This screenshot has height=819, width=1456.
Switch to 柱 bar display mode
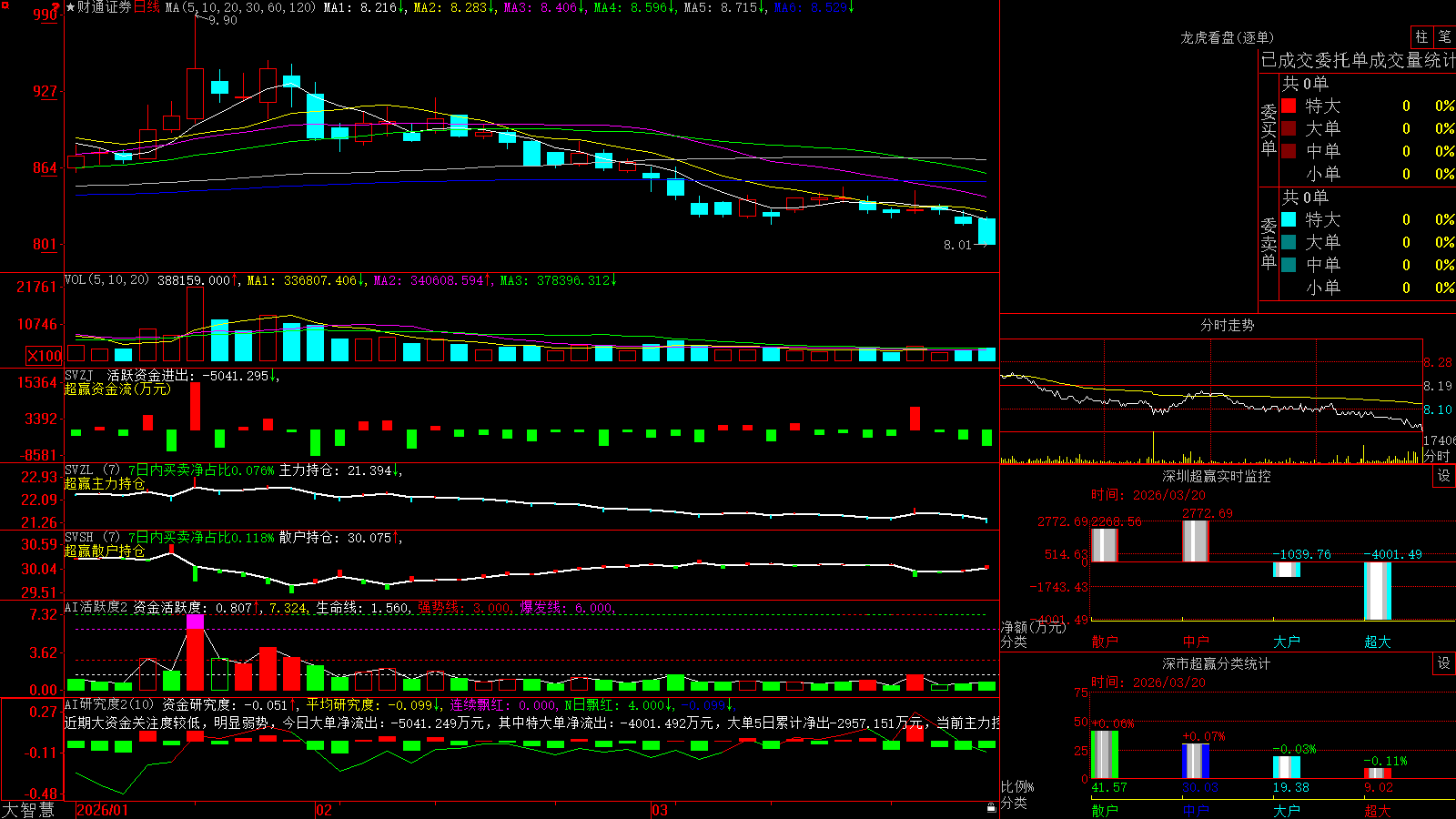pyautogui.click(x=1421, y=37)
